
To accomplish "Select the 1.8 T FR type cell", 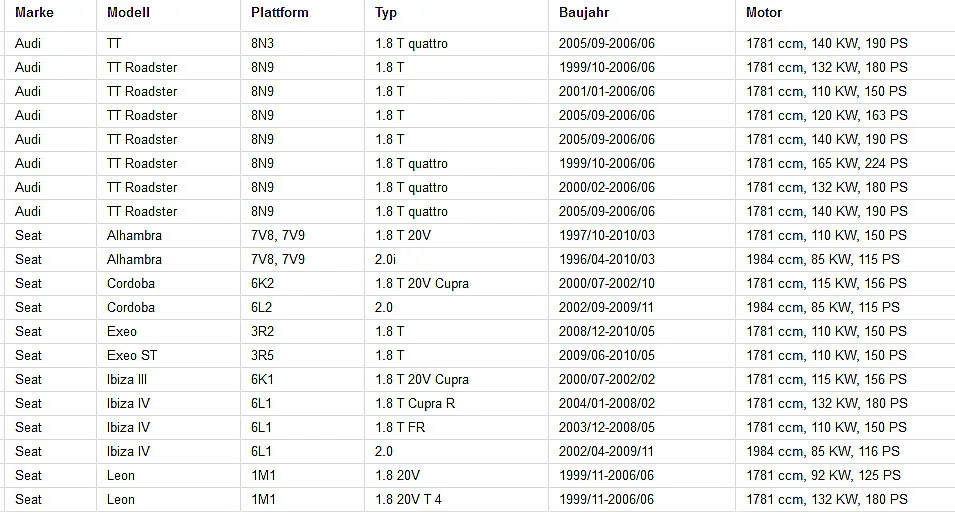I will (456, 428).
